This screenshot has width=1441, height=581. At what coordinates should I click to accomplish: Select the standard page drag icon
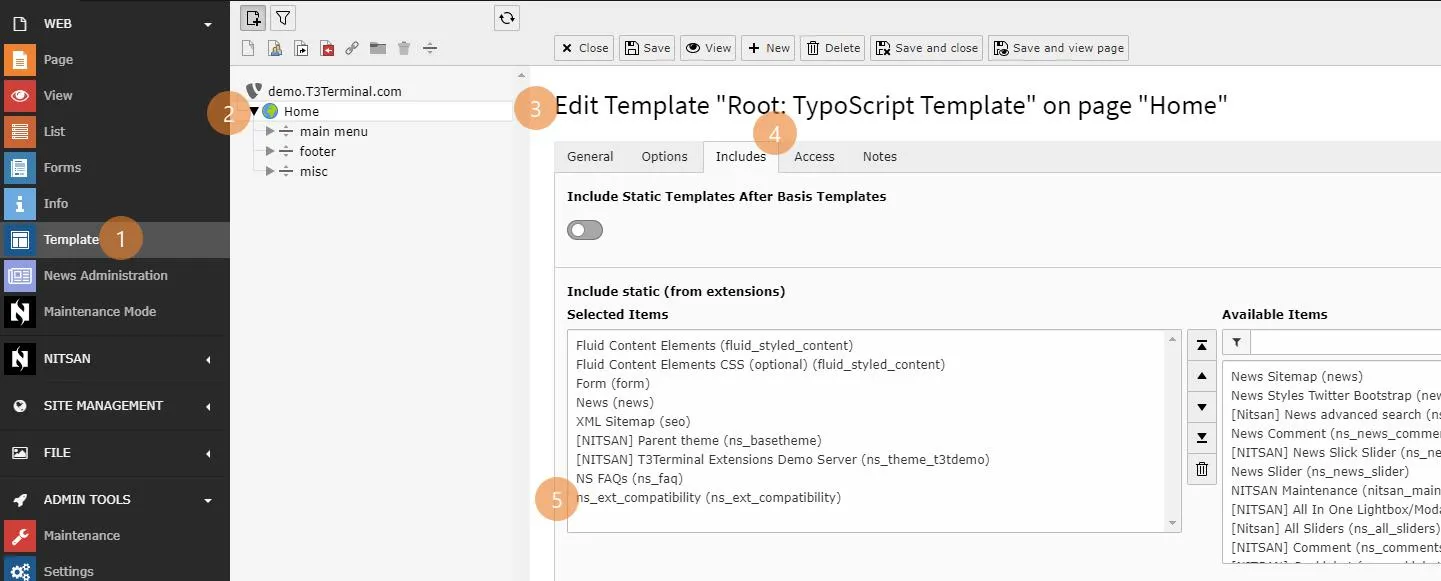click(x=250, y=48)
